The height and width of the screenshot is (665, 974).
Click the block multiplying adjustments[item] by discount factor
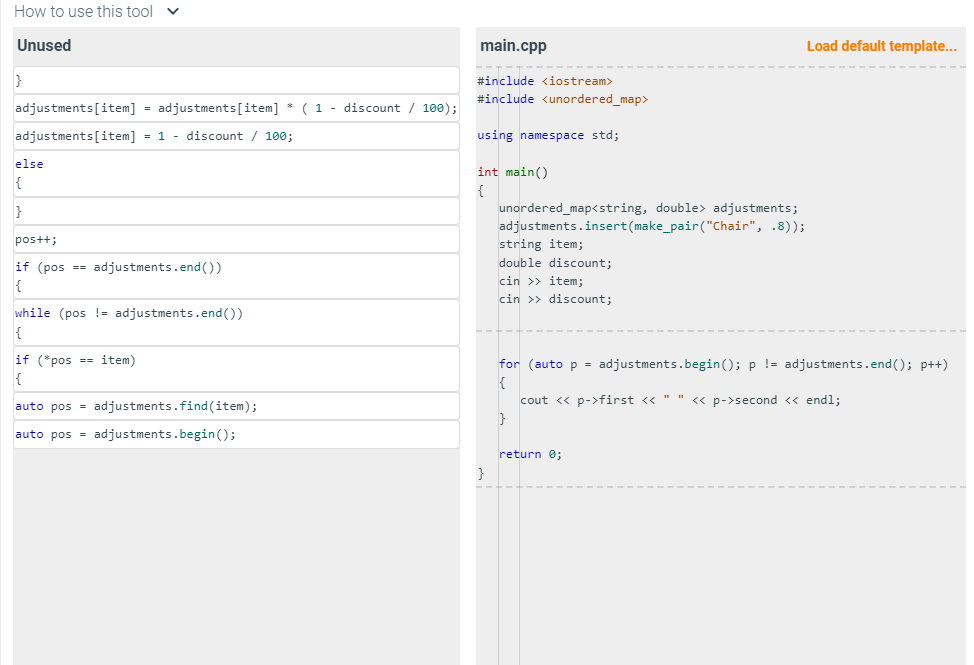236,107
